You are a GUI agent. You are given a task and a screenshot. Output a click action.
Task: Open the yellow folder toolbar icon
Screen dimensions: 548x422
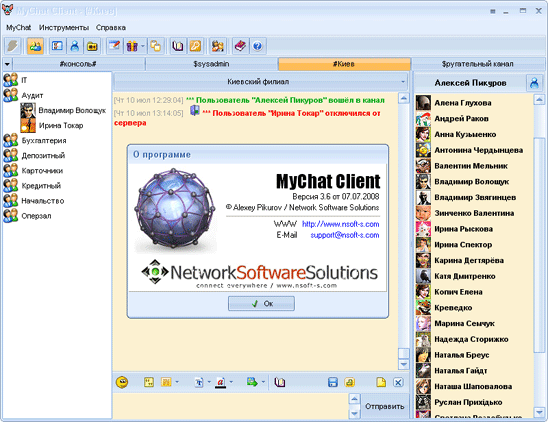click(92, 46)
